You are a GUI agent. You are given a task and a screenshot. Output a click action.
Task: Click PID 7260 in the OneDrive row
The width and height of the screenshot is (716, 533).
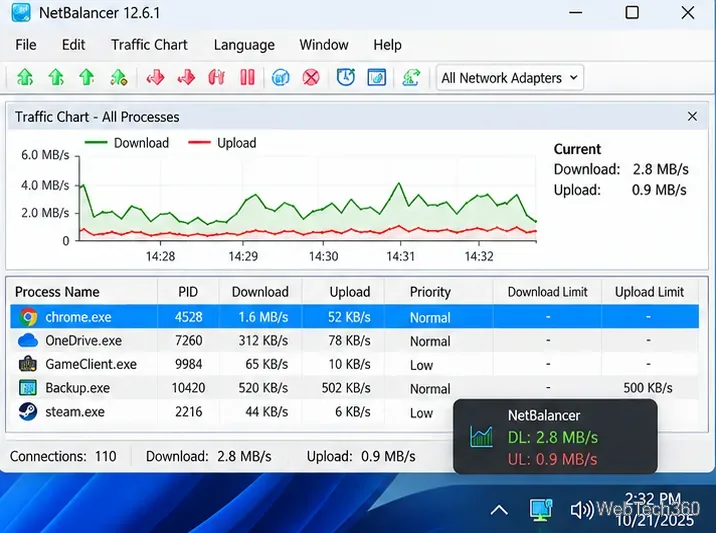pyautogui.click(x=189, y=340)
